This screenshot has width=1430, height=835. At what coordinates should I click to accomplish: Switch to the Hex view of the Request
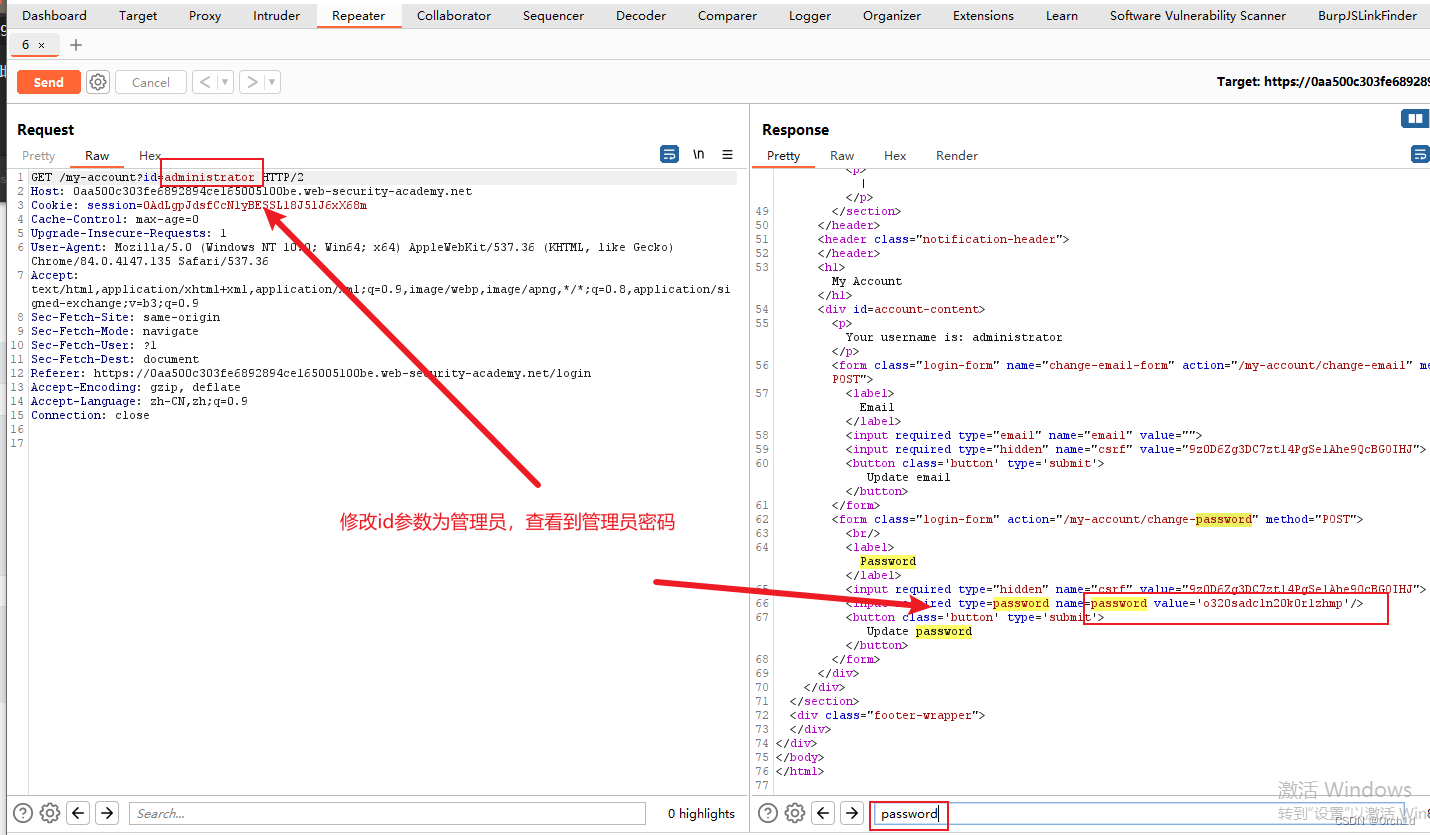pos(149,155)
